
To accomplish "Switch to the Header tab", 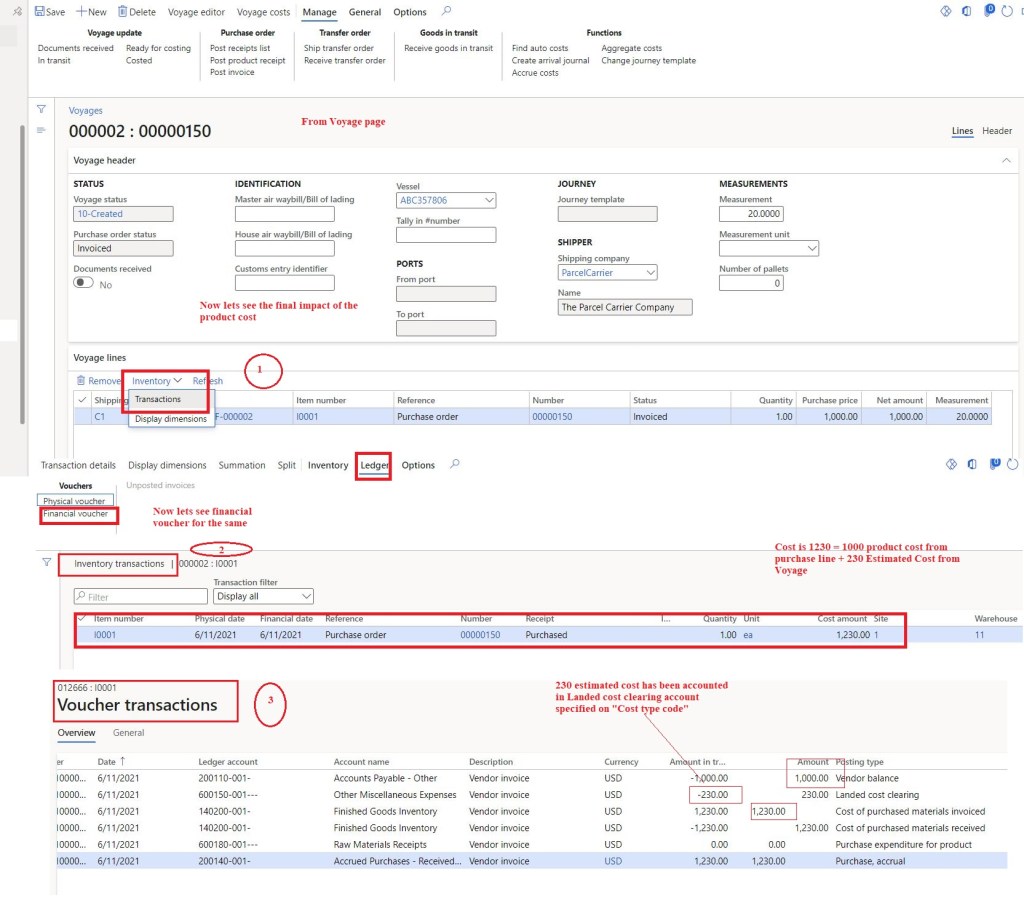I will point(996,131).
